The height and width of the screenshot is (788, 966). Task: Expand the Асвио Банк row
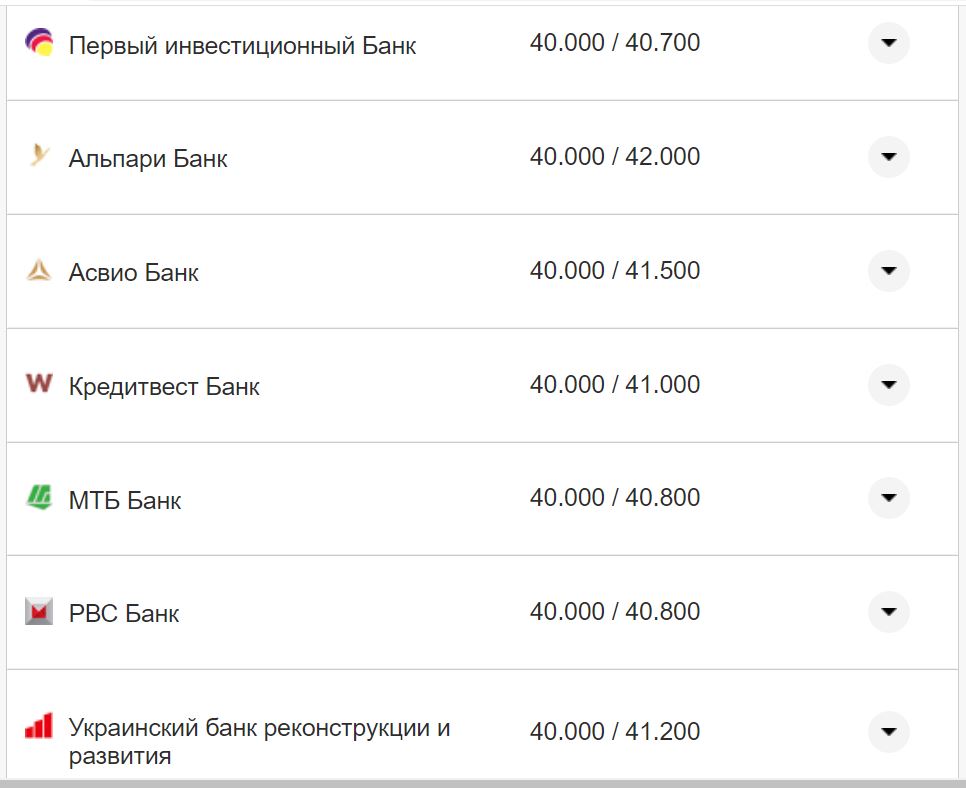[x=887, y=270]
